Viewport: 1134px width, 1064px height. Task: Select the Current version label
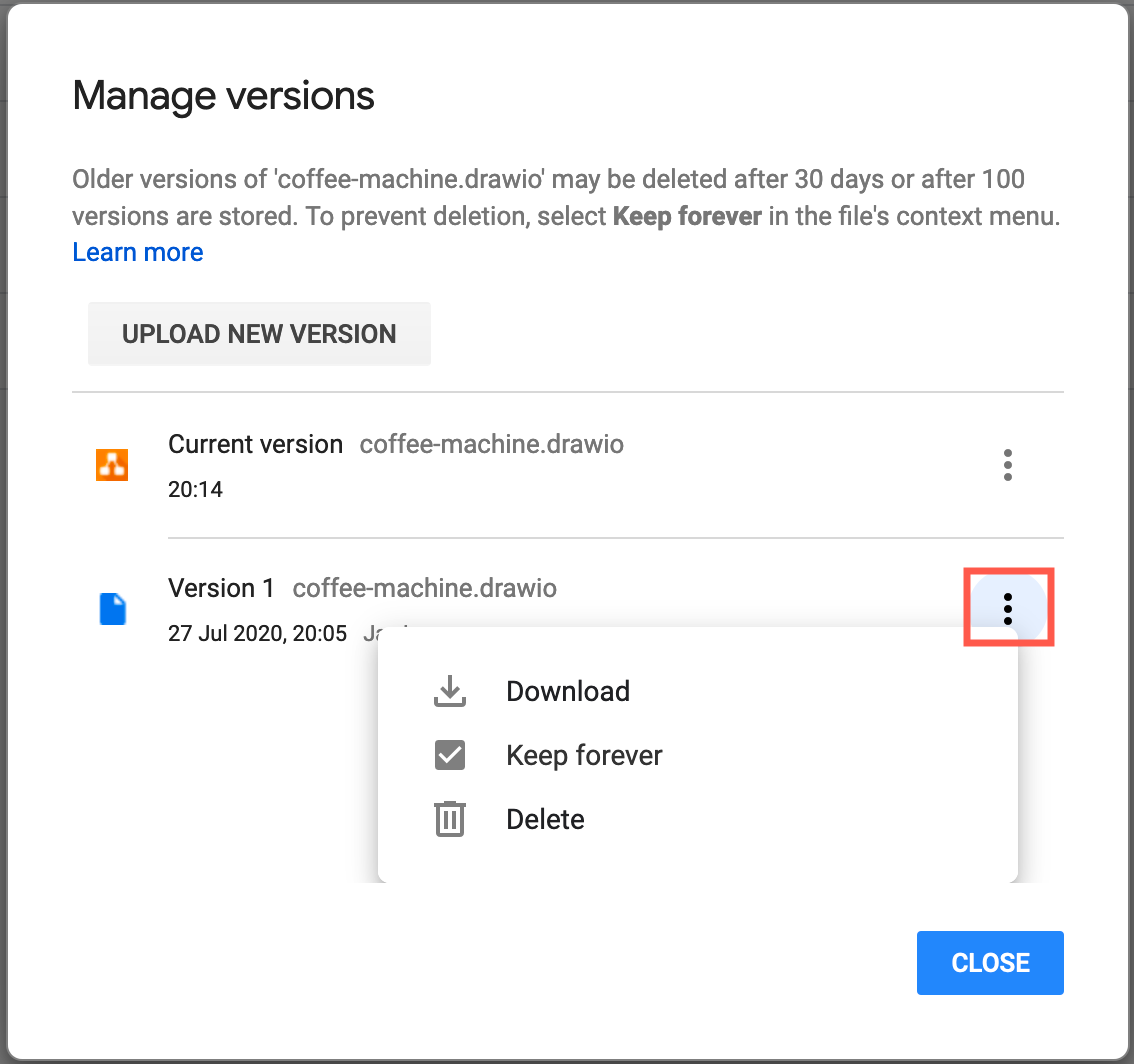(255, 444)
